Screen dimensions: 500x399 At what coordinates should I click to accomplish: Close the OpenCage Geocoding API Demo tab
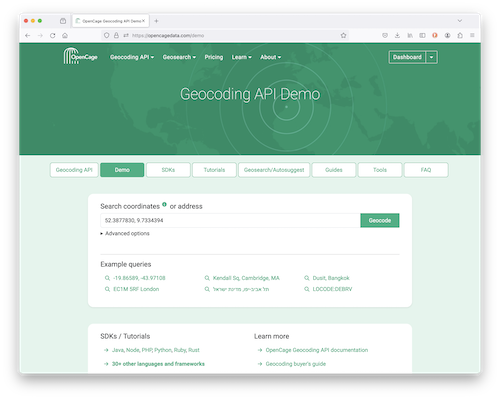click(144, 21)
